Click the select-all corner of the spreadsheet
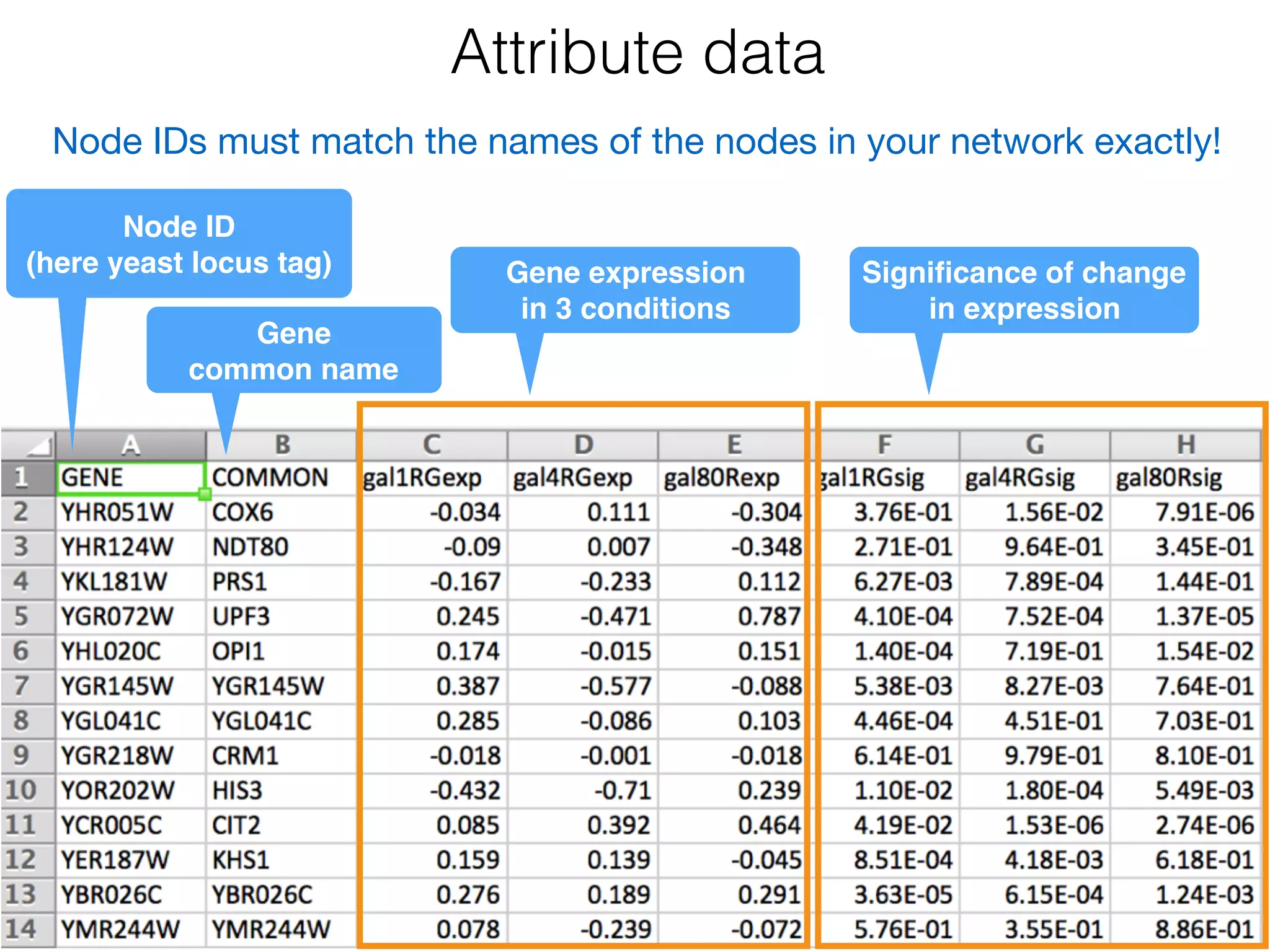The image size is (1270, 952). pos(28,445)
